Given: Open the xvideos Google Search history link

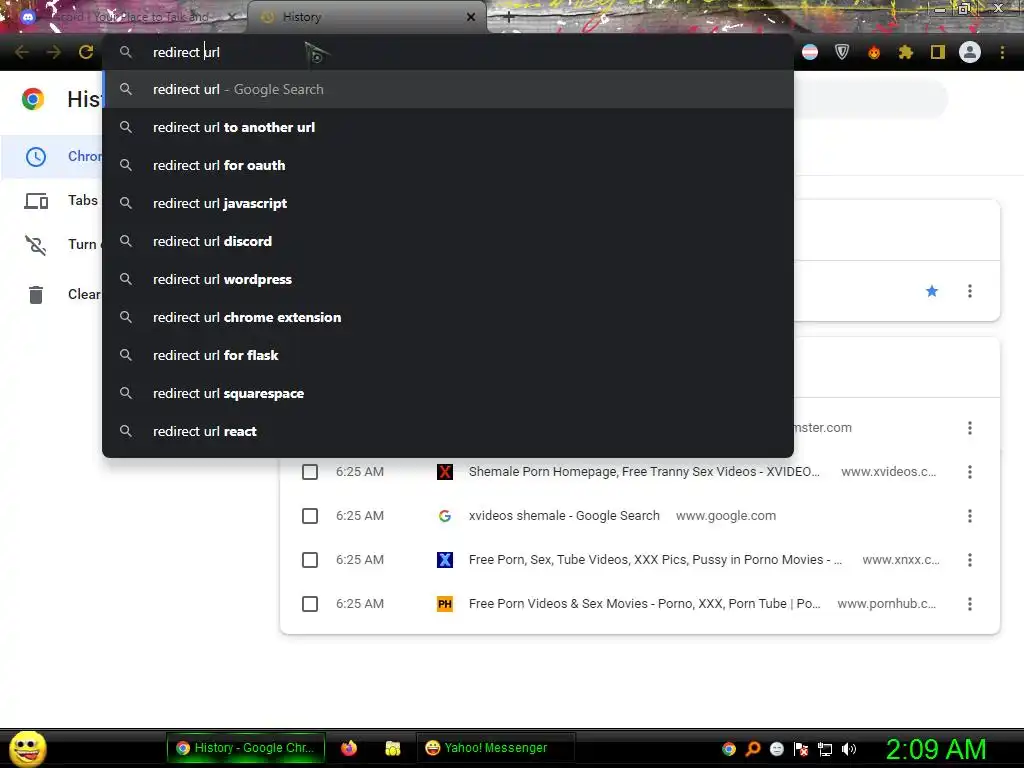Looking at the screenshot, I should point(564,516).
